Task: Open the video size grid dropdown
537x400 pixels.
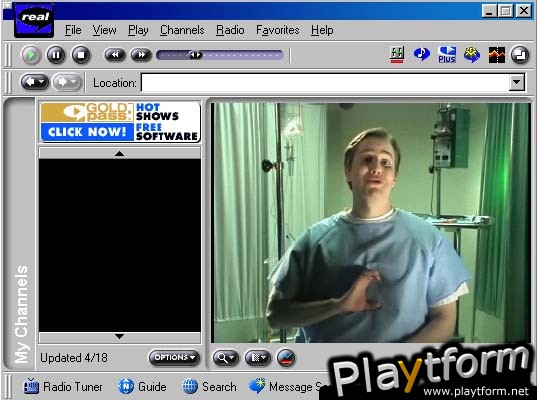Action: click(258, 358)
